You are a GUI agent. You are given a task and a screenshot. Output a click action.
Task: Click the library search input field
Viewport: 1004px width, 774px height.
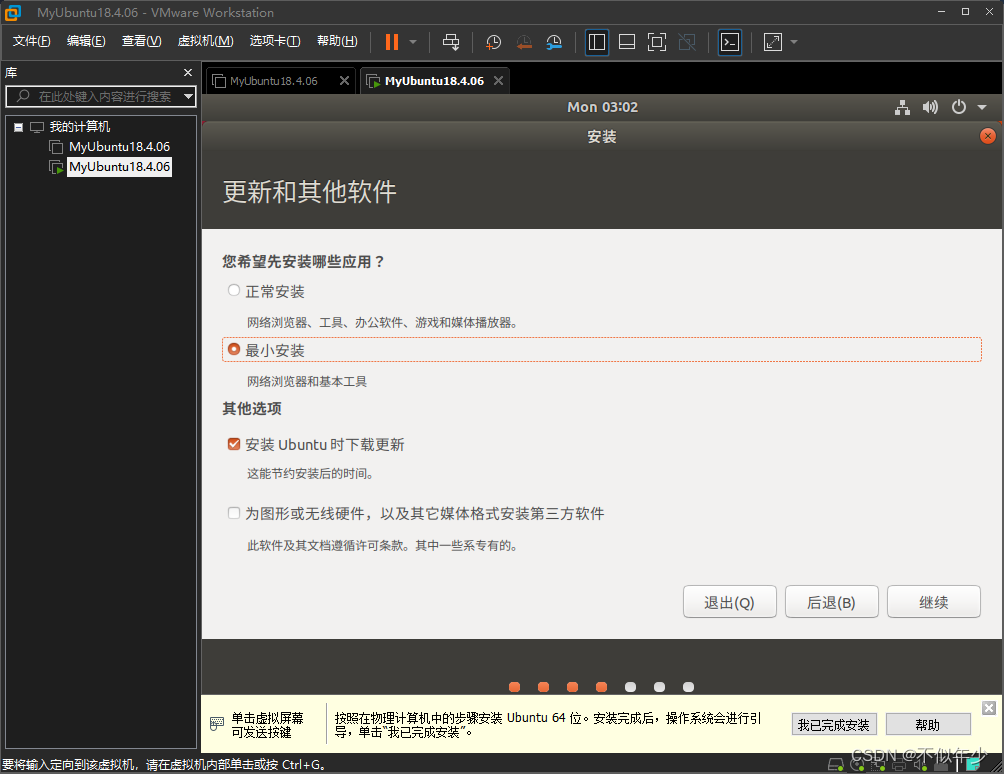click(x=102, y=97)
